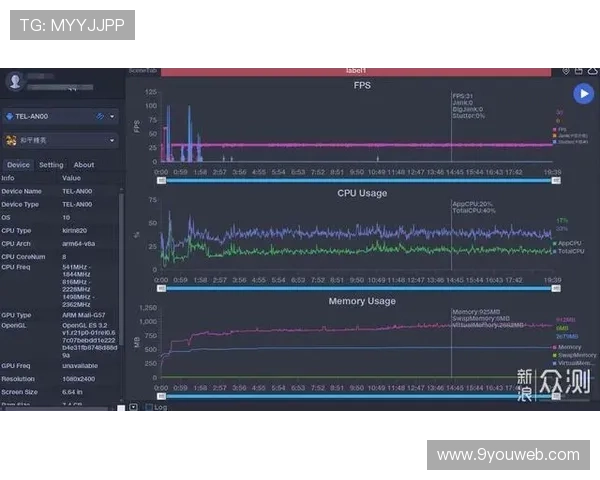600x480 pixels.
Task: Click the connection icon beside TEL-AN00
Action: click(x=100, y=116)
